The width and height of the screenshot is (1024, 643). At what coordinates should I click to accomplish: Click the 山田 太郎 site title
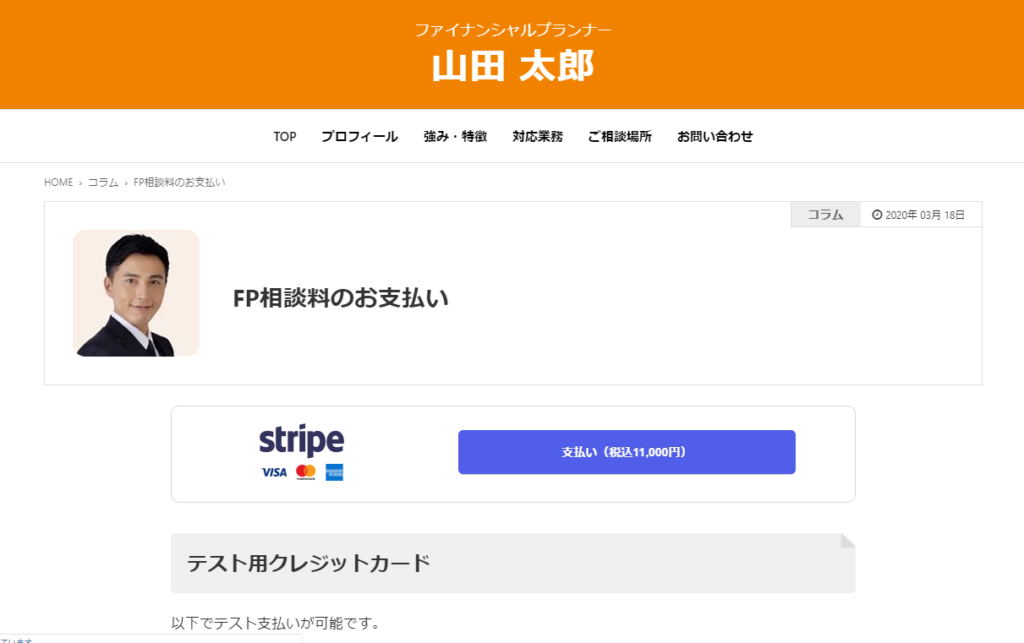point(513,66)
